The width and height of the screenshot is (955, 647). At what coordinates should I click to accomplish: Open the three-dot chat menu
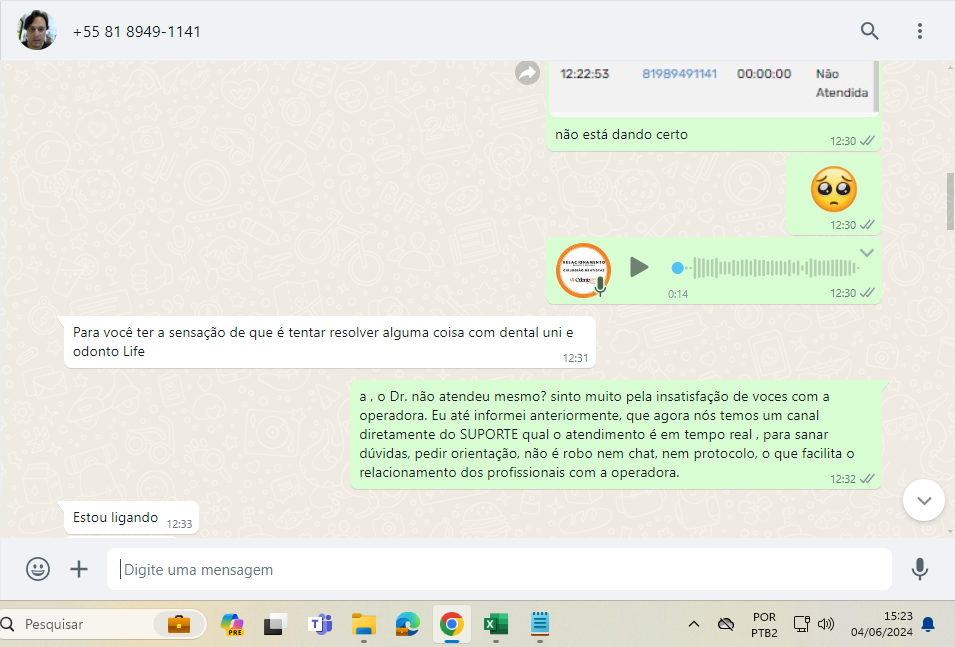[919, 31]
